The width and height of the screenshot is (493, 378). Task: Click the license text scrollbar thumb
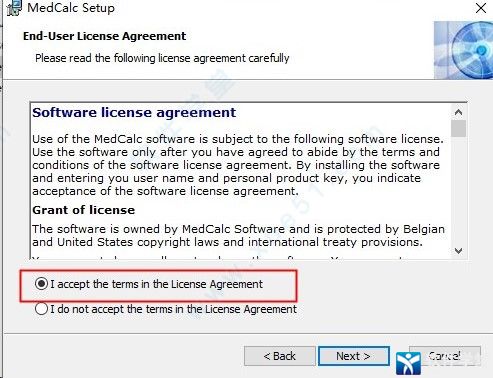click(x=459, y=129)
